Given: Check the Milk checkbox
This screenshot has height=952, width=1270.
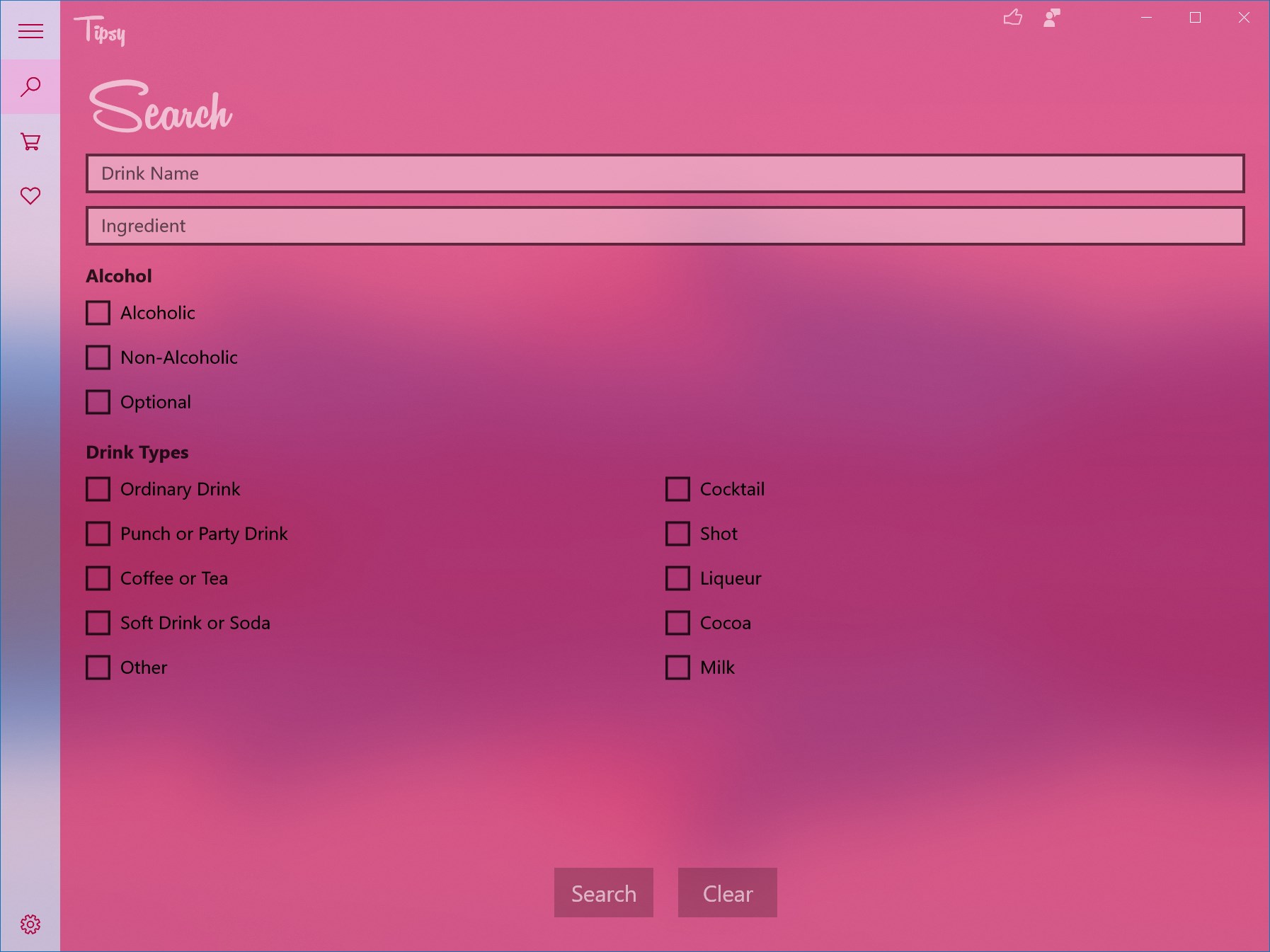Looking at the screenshot, I should (x=678, y=667).
